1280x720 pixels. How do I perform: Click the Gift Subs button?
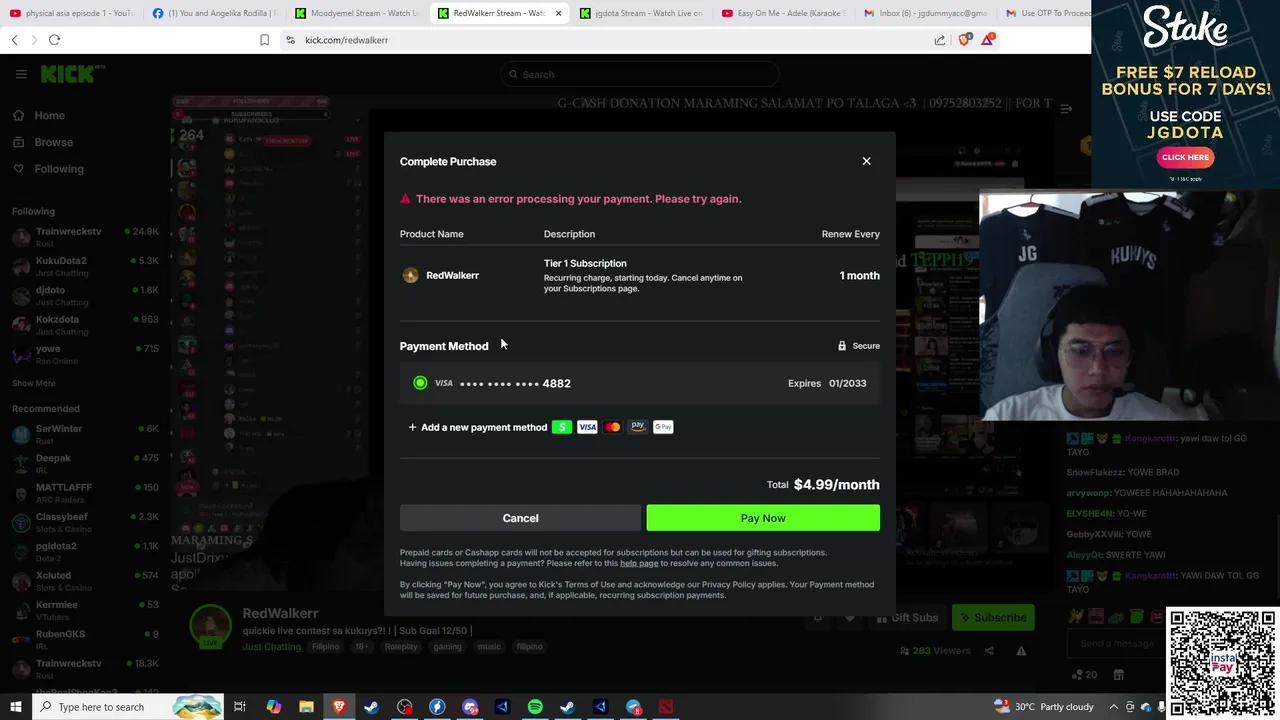pos(906,618)
